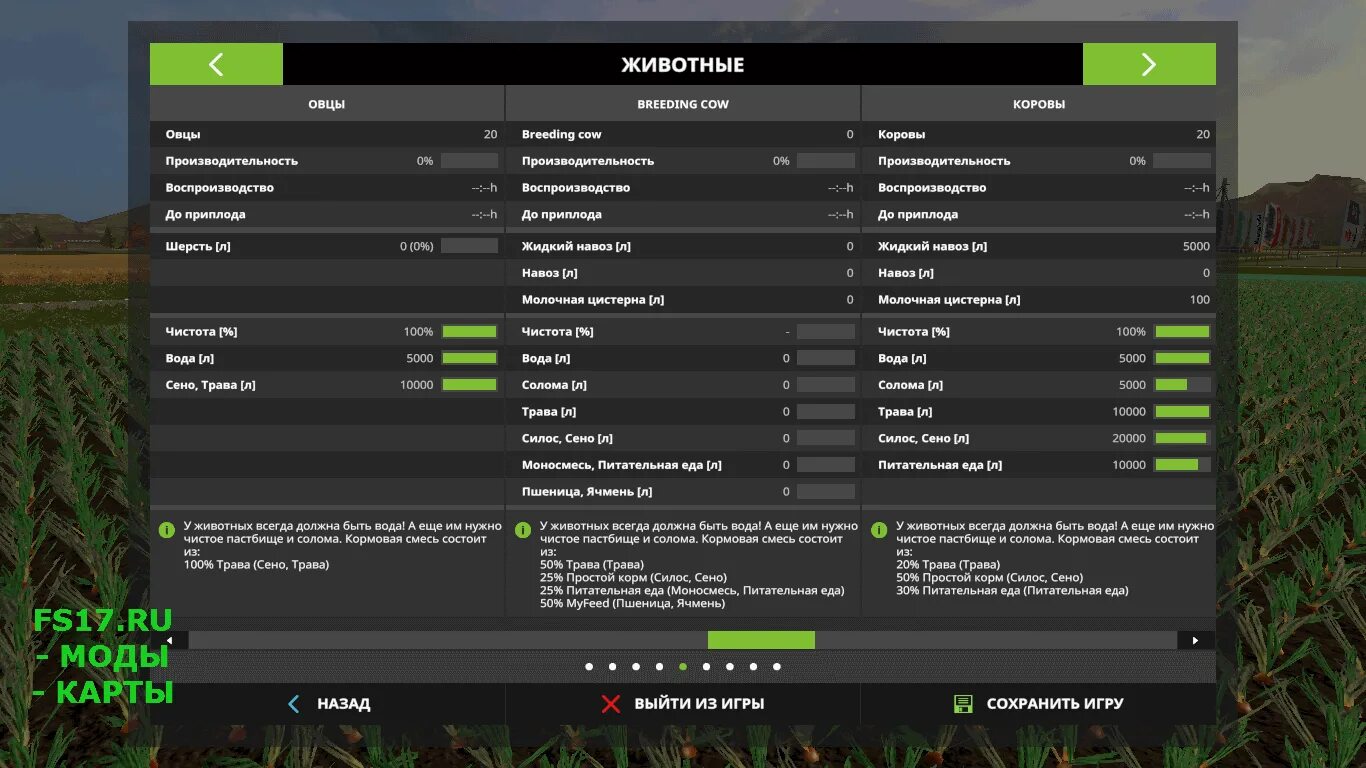Screen dimensions: 1366x768
Task: Click sheep Сено, Трава progress bar
Action: click(469, 385)
